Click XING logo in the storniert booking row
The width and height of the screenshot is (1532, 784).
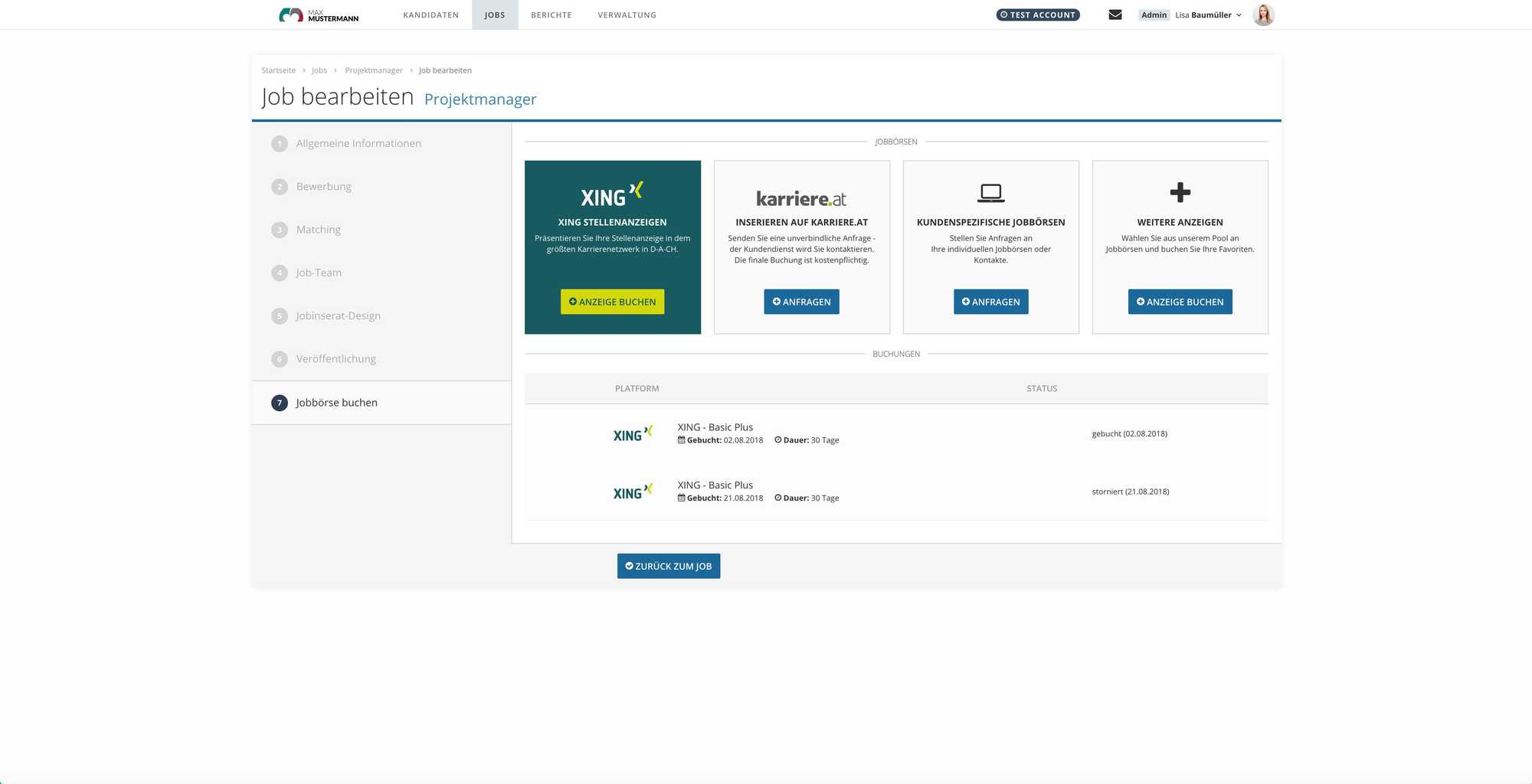633,492
